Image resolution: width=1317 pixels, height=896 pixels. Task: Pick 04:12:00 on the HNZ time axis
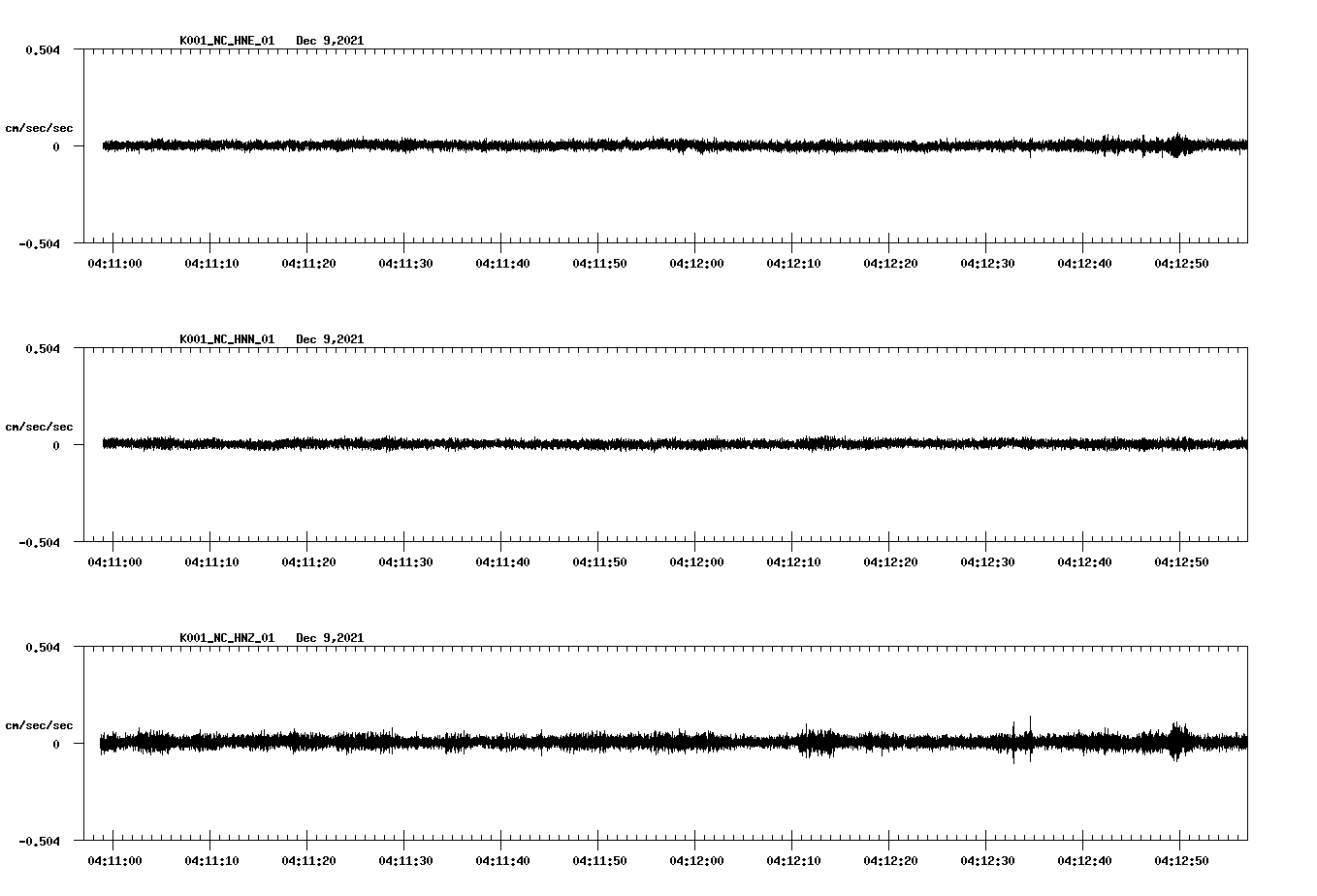click(x=696, y=861)
